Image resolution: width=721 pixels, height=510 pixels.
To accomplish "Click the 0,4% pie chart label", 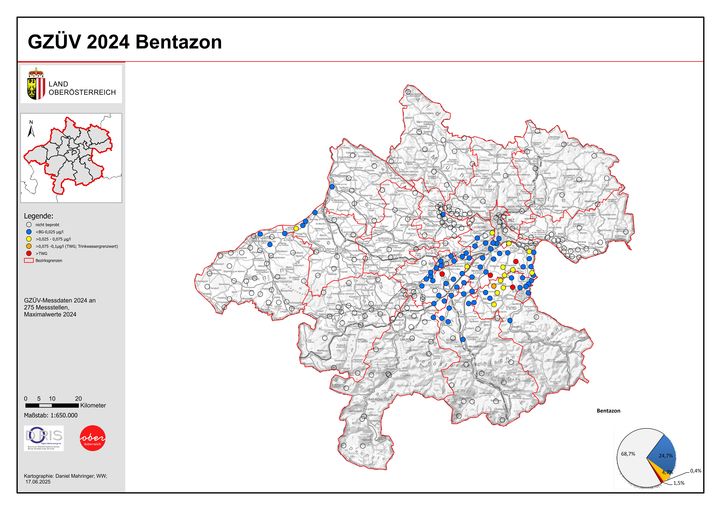I will [695, 470].
